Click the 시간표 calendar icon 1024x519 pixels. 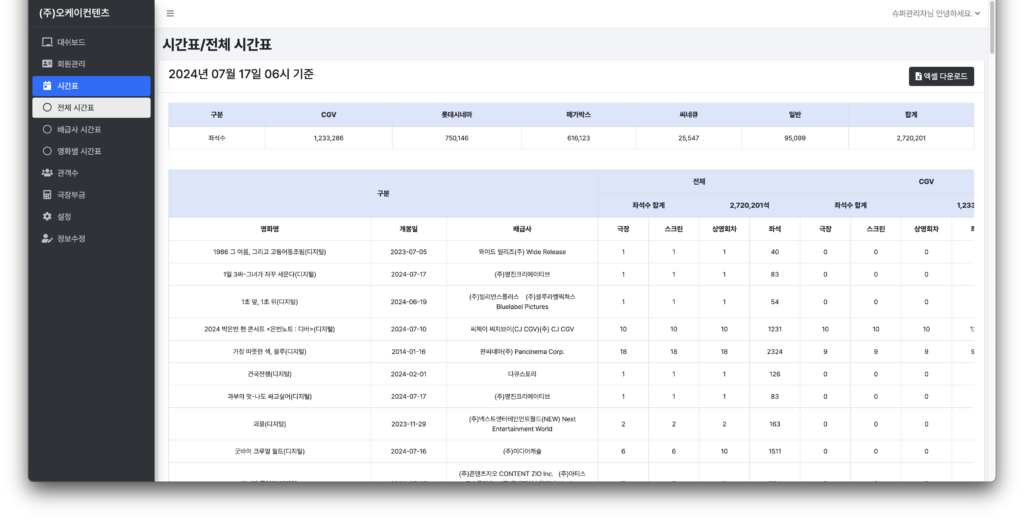[47, 86]
